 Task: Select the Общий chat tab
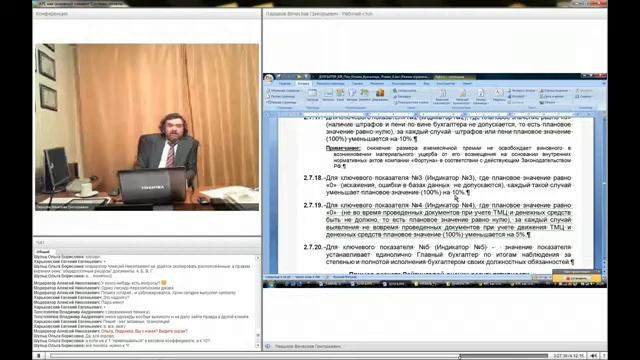pos(42,252)
